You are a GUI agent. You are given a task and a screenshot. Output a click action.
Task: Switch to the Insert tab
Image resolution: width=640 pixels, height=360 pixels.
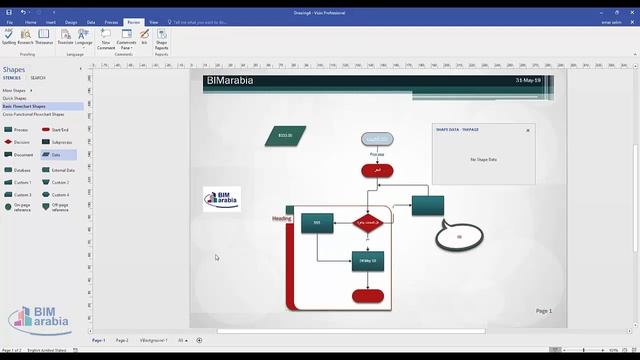tap(51, 22)
